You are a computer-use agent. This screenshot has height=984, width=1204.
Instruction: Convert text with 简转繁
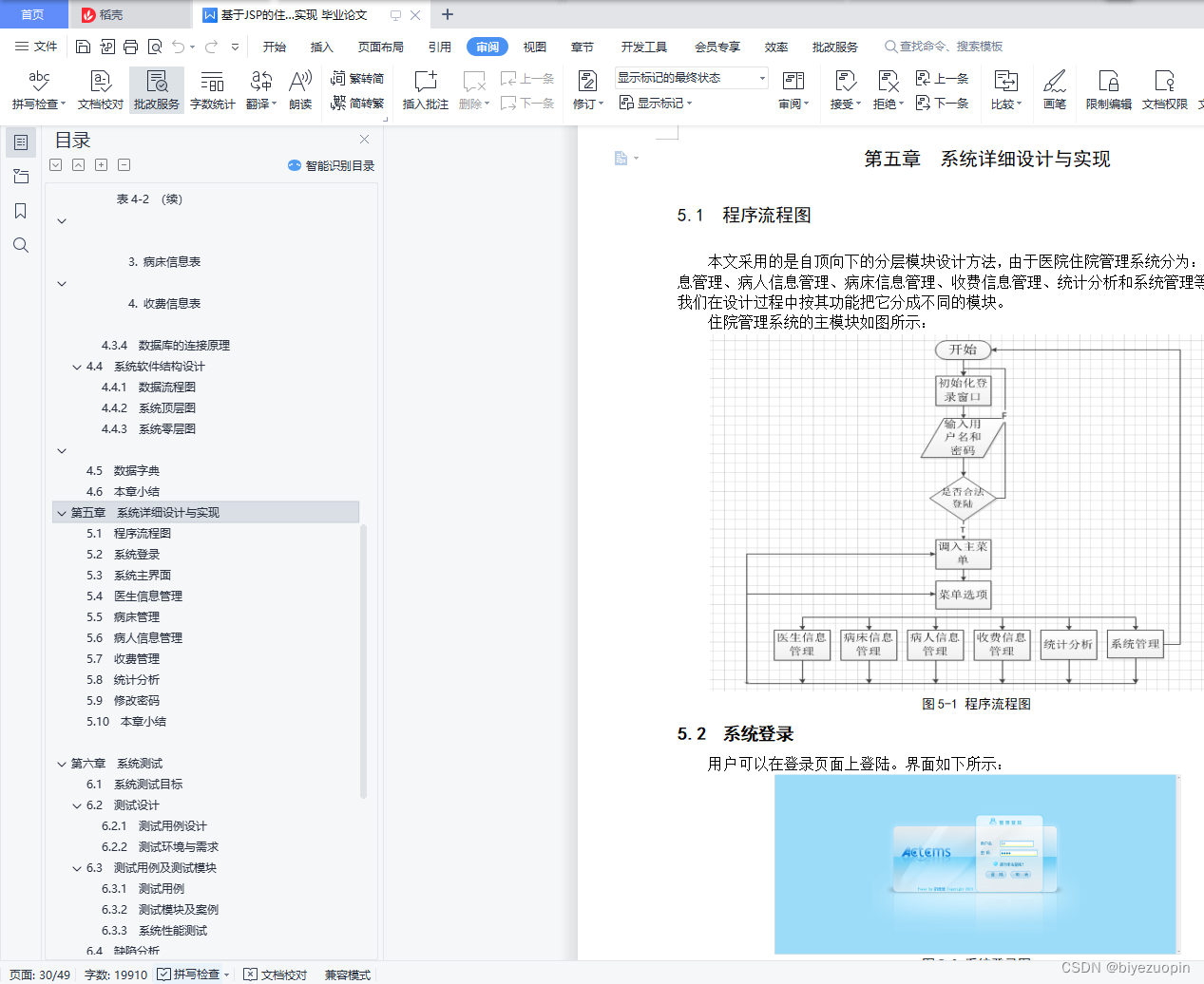click(x=357, y=103)
